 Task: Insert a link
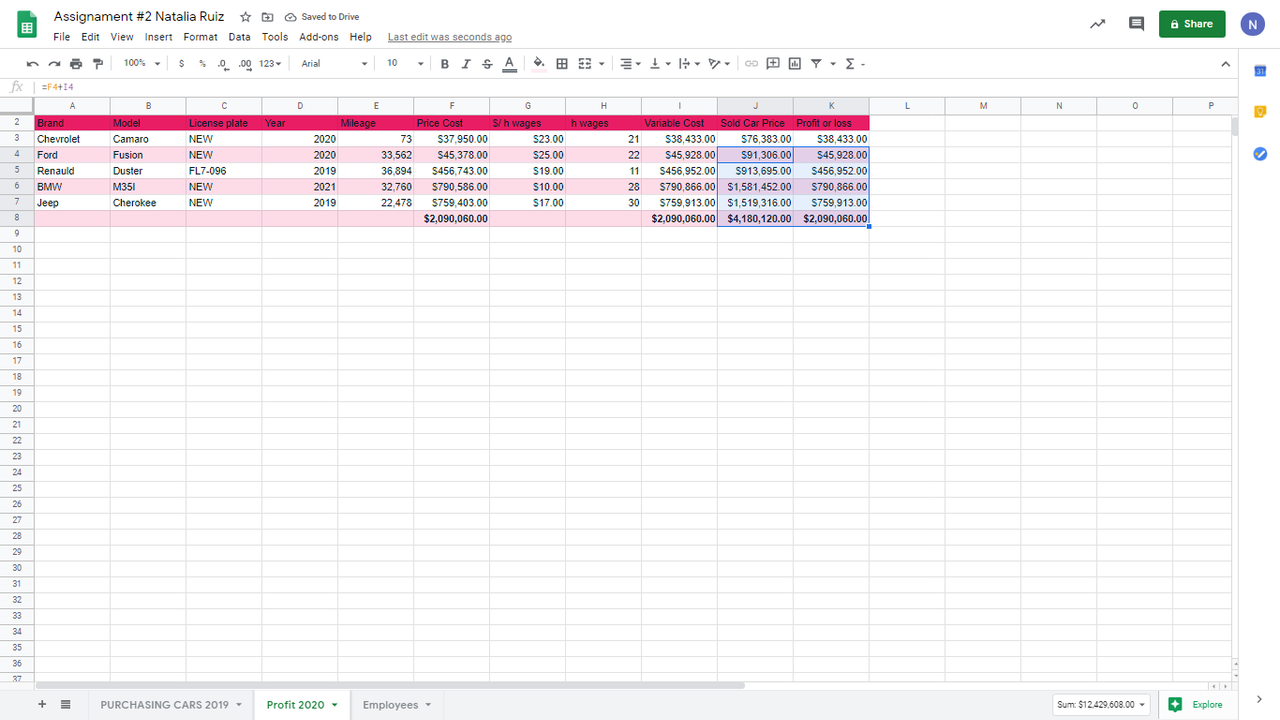coord(751,63)
